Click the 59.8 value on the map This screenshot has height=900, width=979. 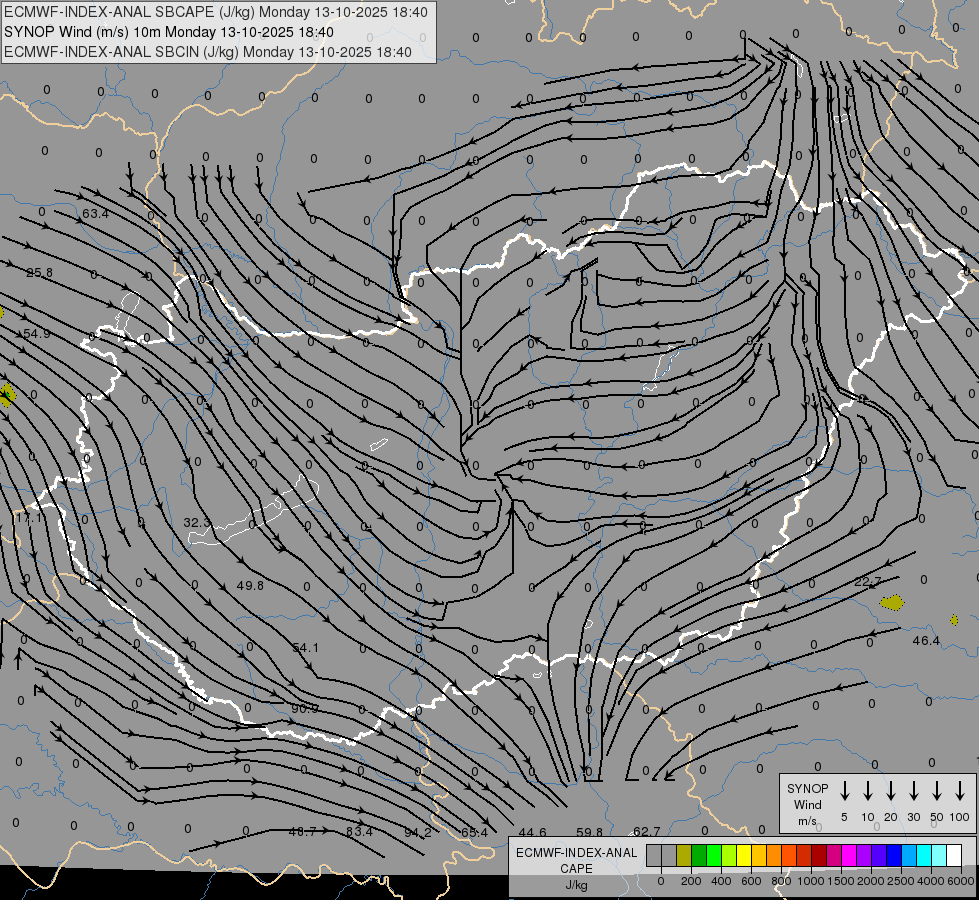point(589,833)
